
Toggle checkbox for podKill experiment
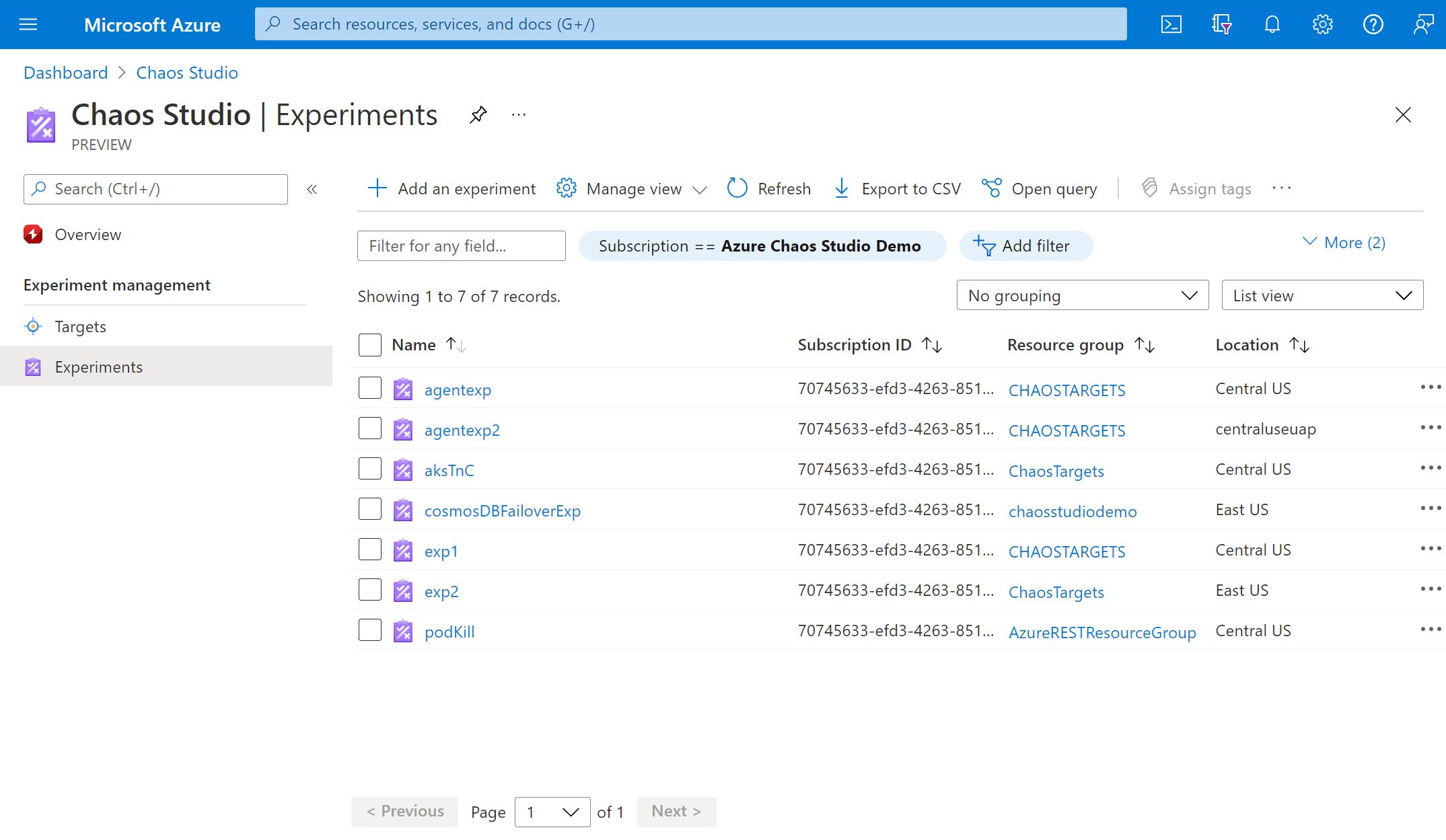[x=371, y=630]
